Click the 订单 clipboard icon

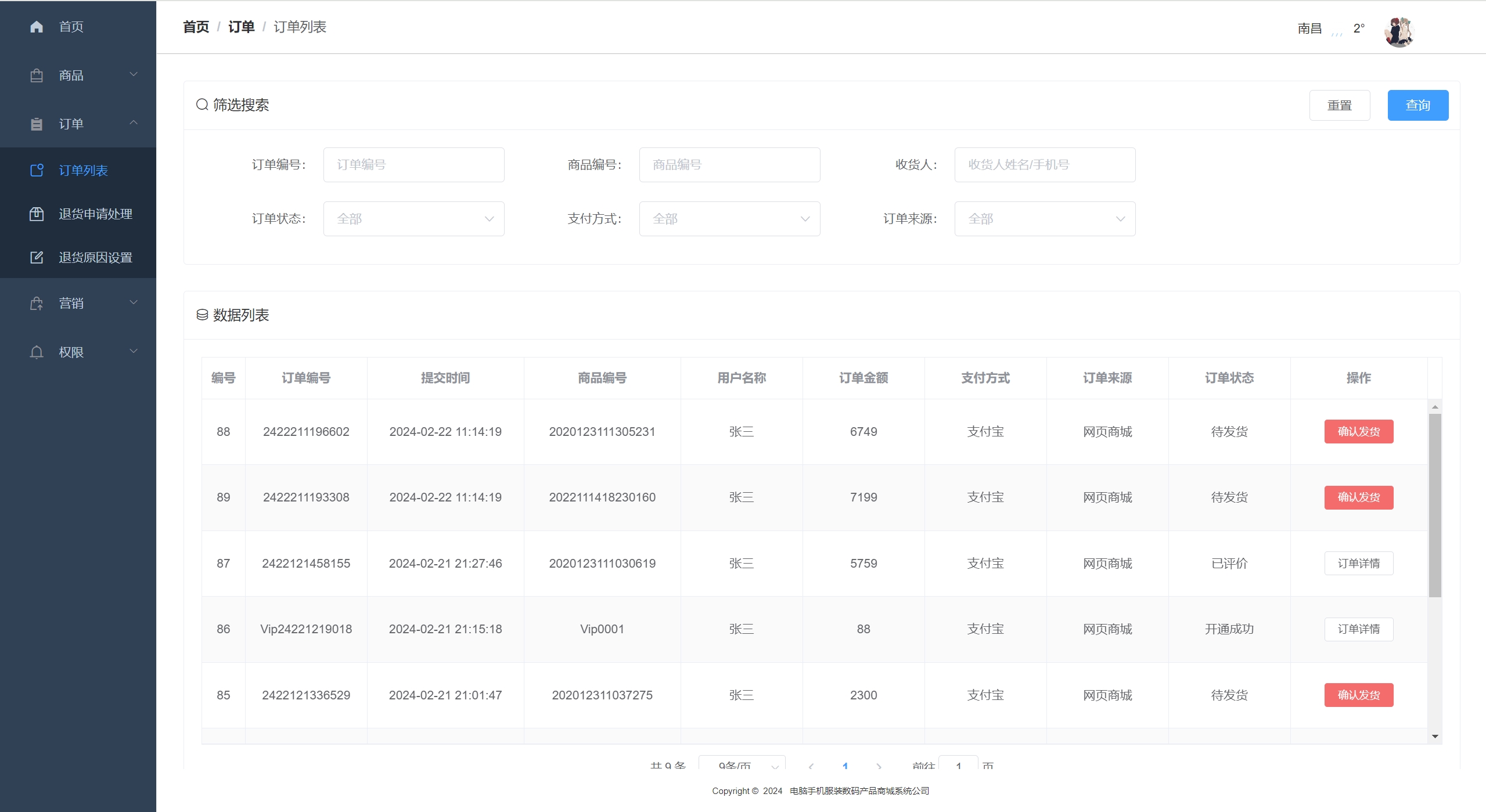coord(37,124)
